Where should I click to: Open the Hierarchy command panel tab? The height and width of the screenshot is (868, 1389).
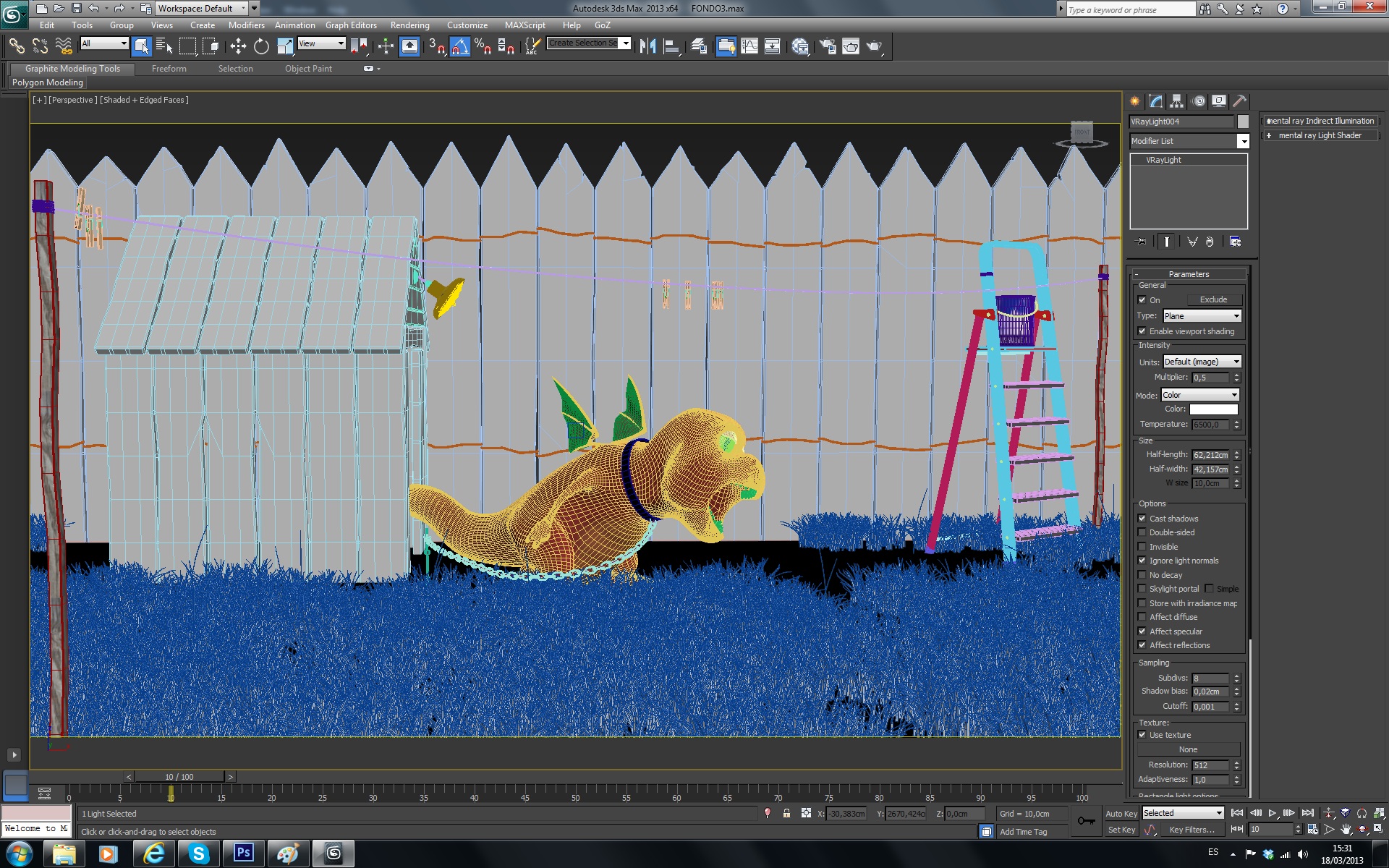(1176, 101)
